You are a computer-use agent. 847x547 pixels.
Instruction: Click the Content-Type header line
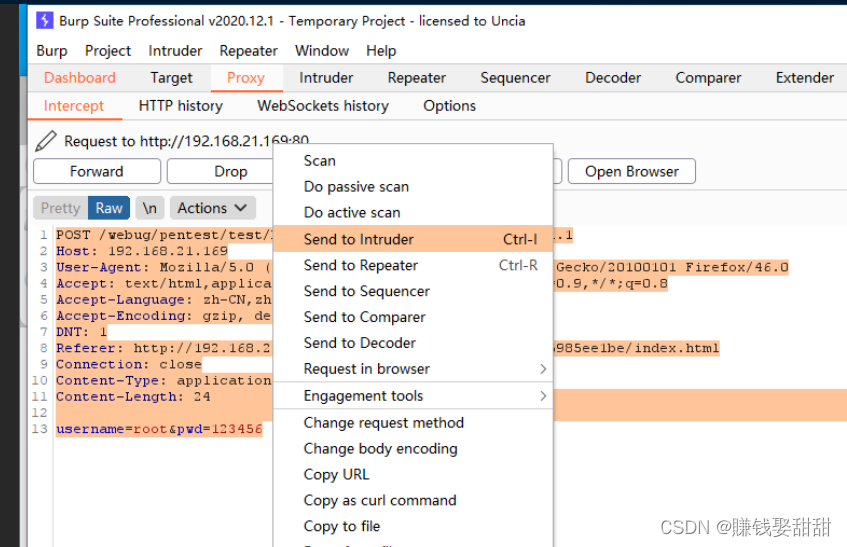point(164,381)
